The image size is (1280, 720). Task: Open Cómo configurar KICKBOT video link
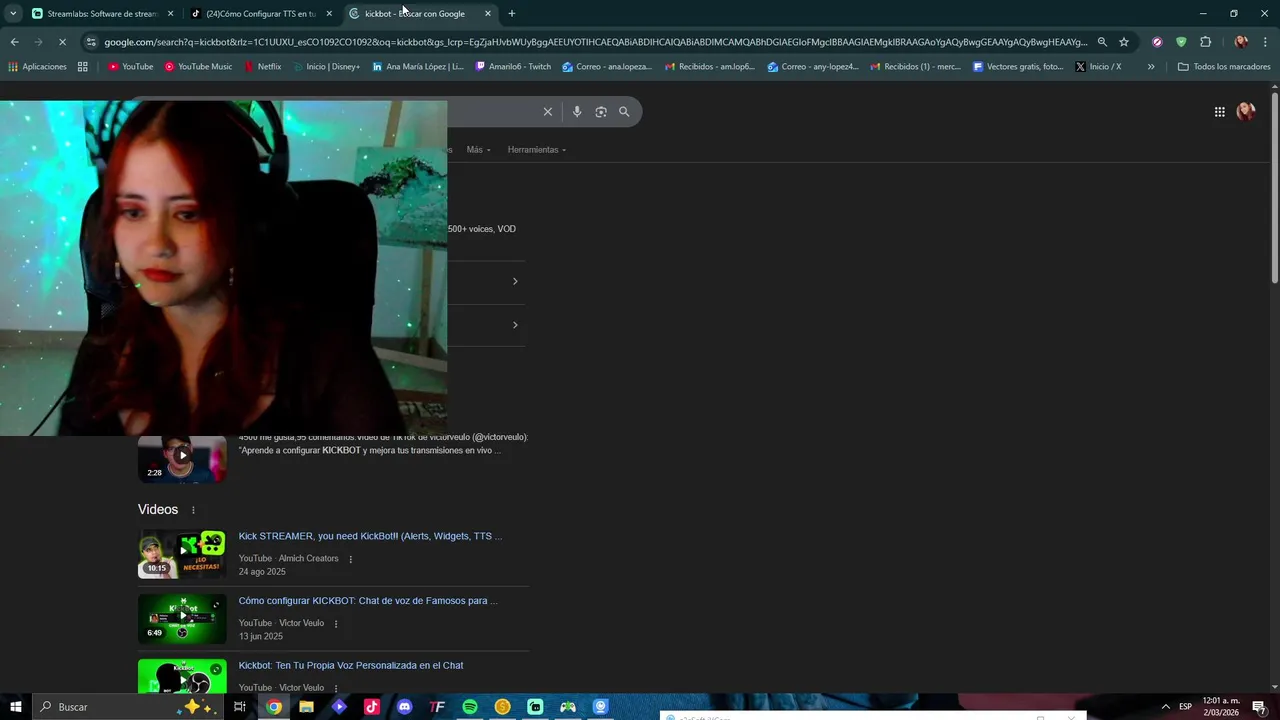(x=368, y=601)
